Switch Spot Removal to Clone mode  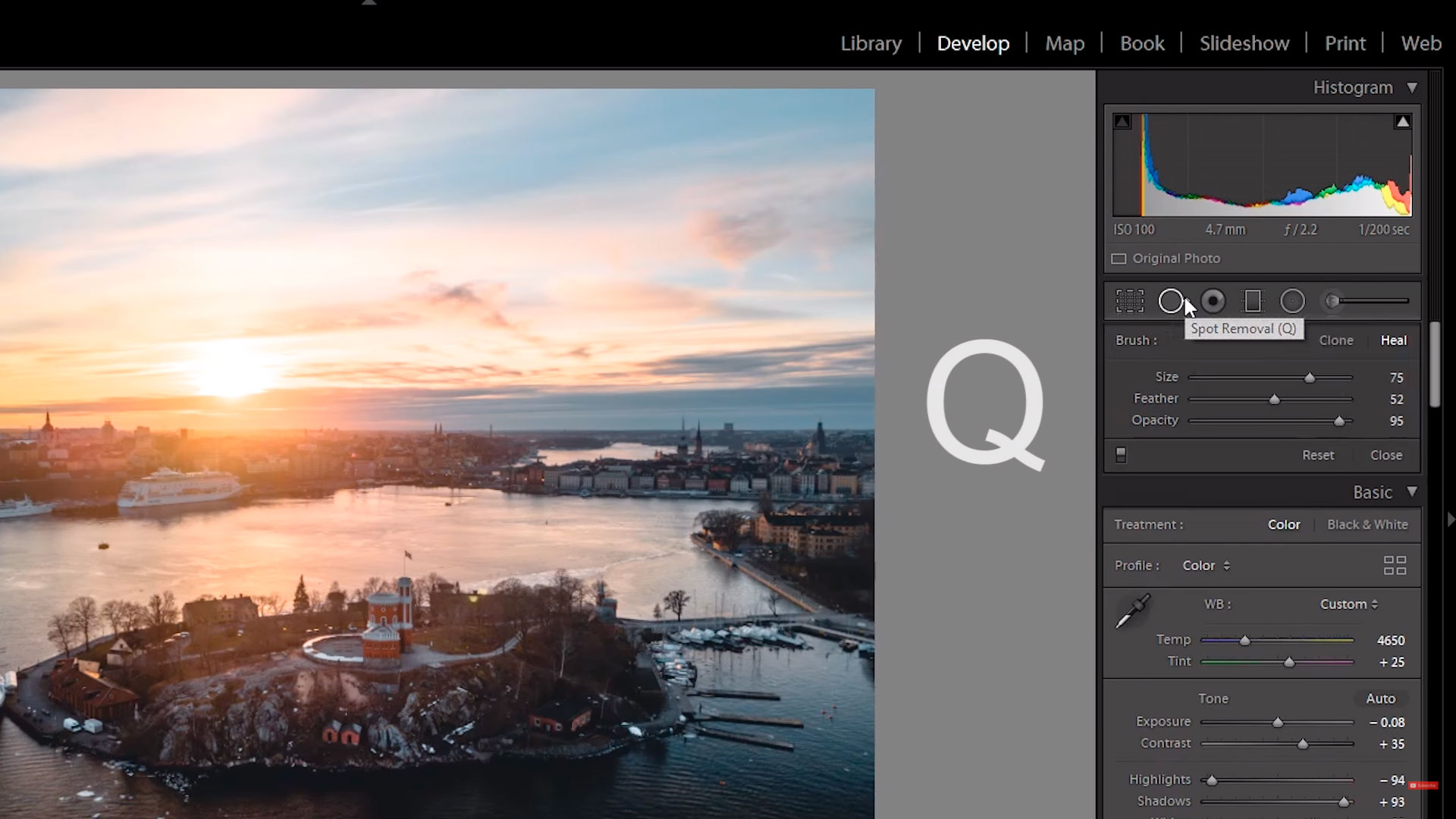coord(1336,340)
